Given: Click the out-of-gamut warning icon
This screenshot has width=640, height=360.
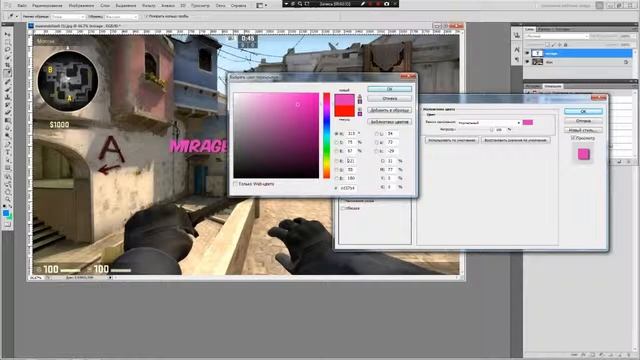Looking at the screenshot, I should pos(360,96).
